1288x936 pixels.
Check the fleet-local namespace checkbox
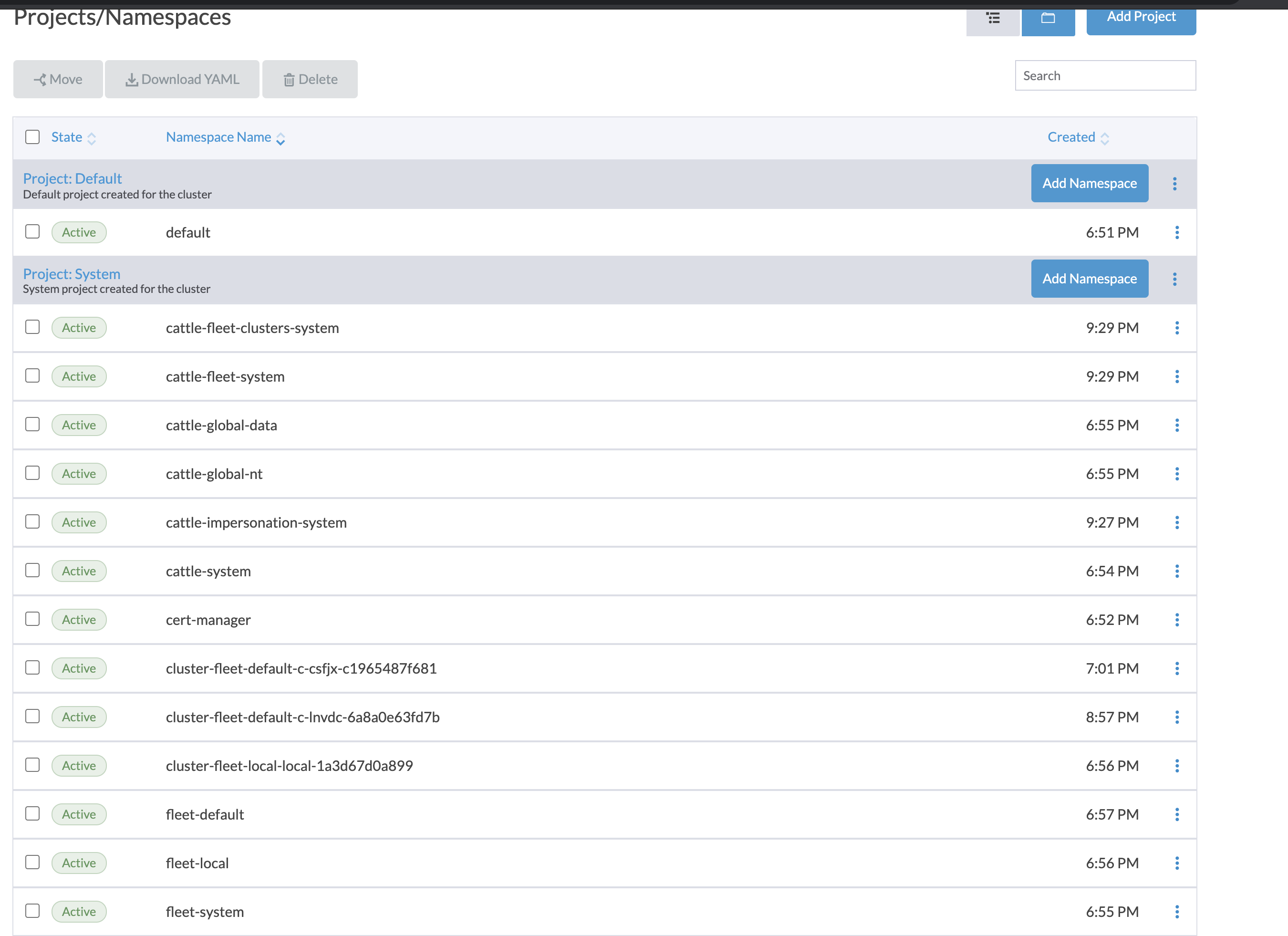pyautogui.click(x=32, y=863)
